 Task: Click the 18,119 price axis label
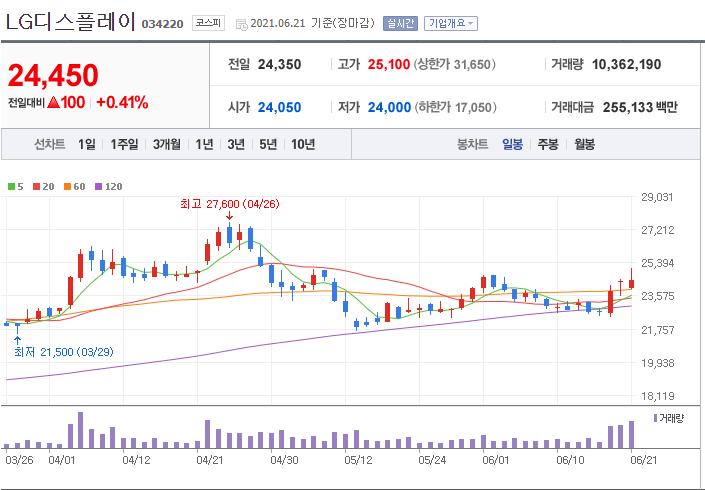[x=657, y=396]
